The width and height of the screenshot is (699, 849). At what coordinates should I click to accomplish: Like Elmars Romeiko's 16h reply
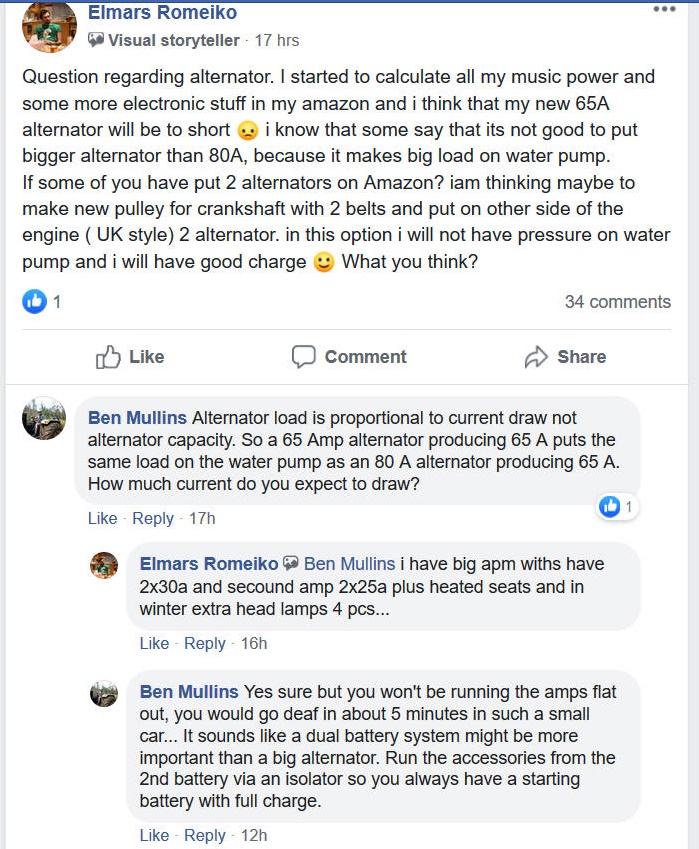tap(154, 643)
